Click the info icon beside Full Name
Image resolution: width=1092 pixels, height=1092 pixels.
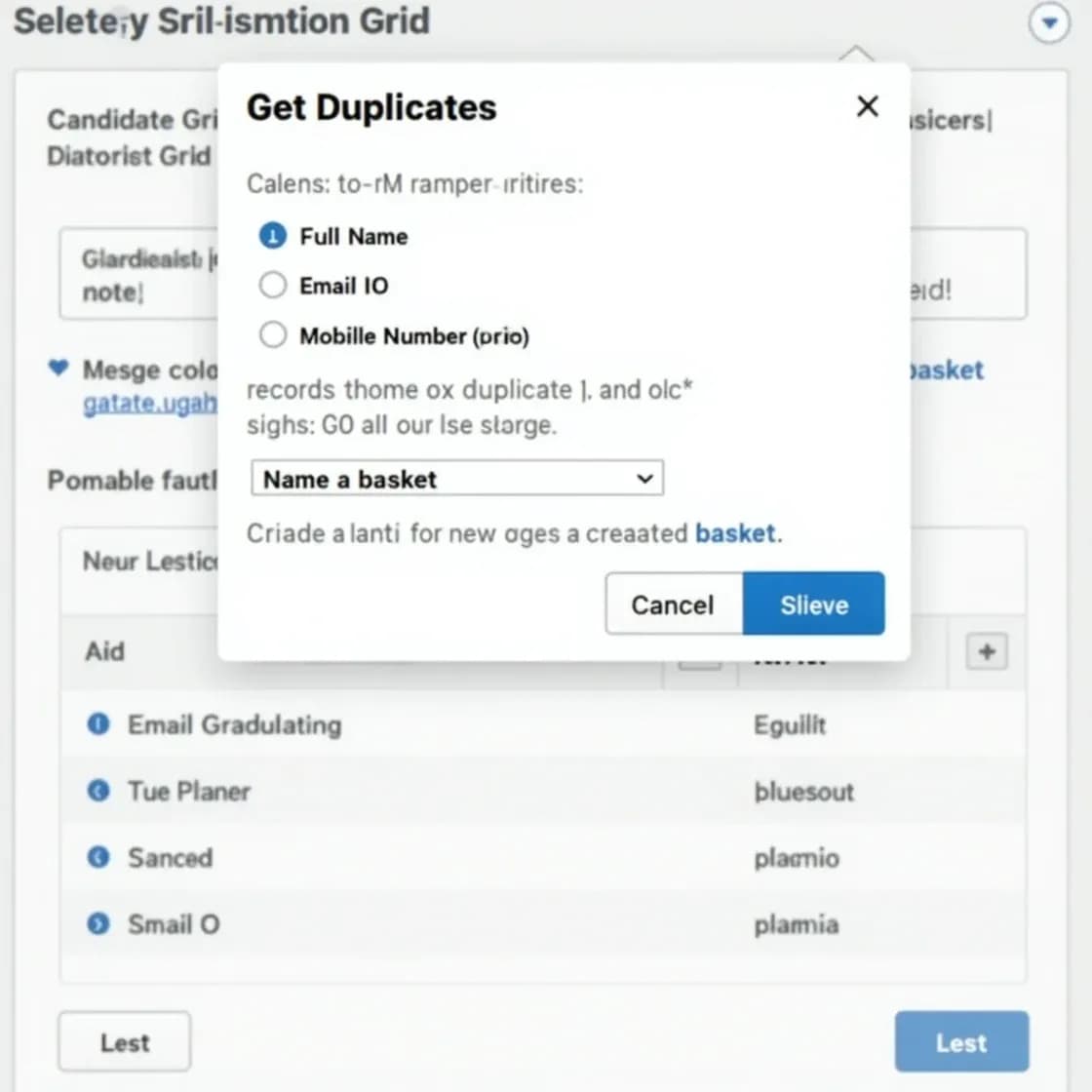pyautogui.click(x=272, y=235)
